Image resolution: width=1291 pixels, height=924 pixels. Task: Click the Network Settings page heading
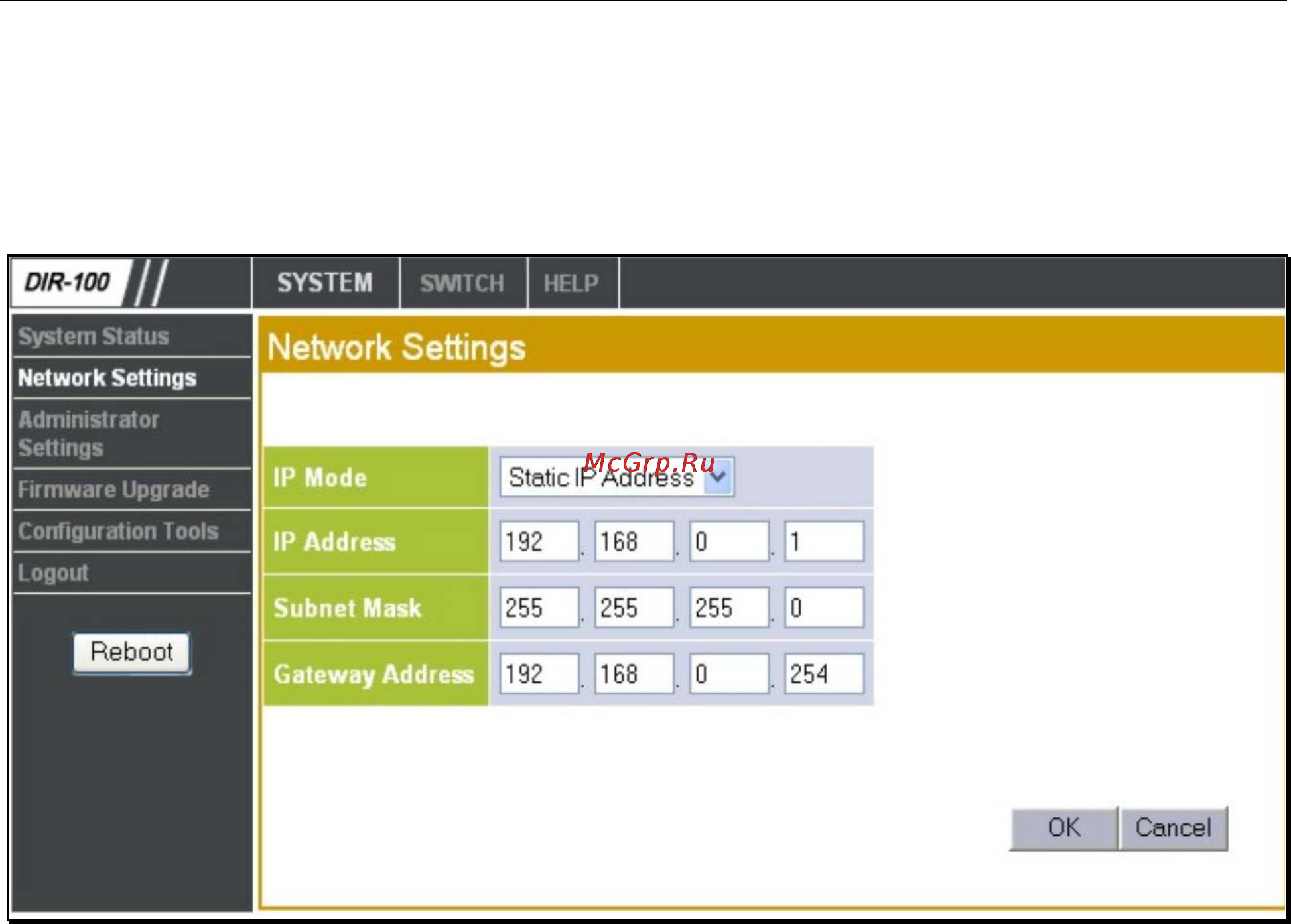point(397,348)
